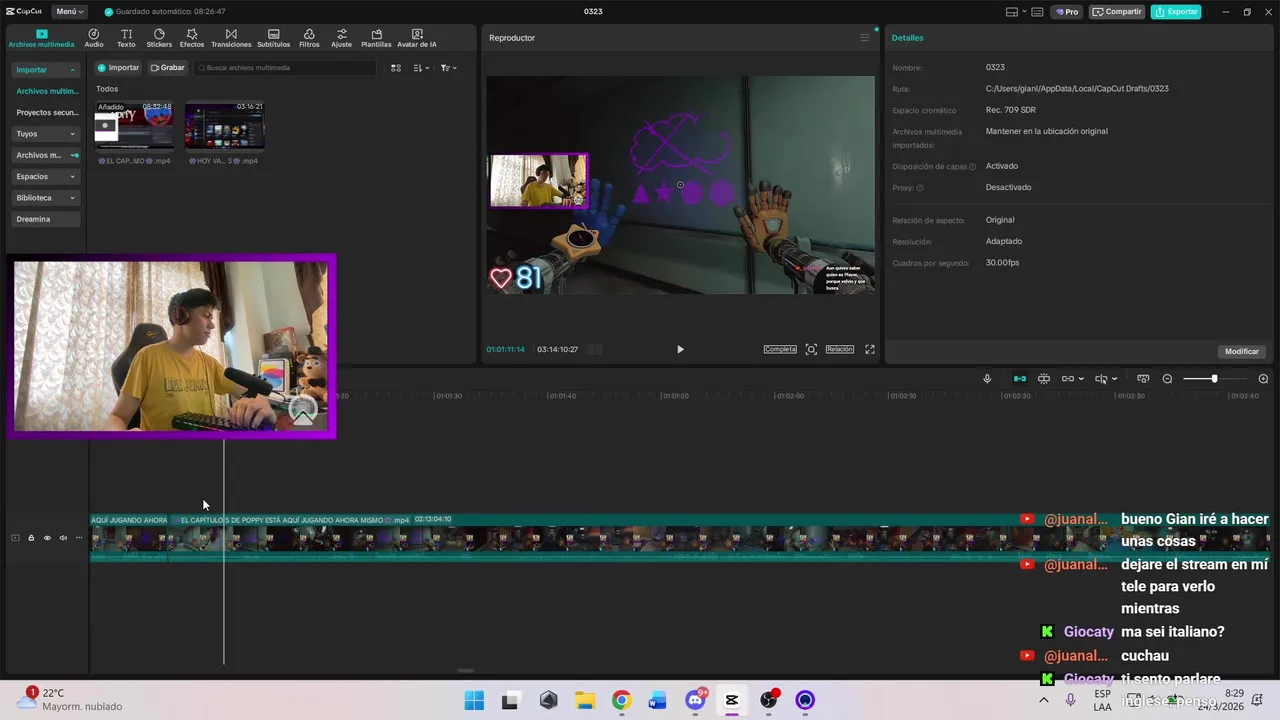Click the Modificar button in Detalles
The image size is (1280, 720).
(1242, 352)
